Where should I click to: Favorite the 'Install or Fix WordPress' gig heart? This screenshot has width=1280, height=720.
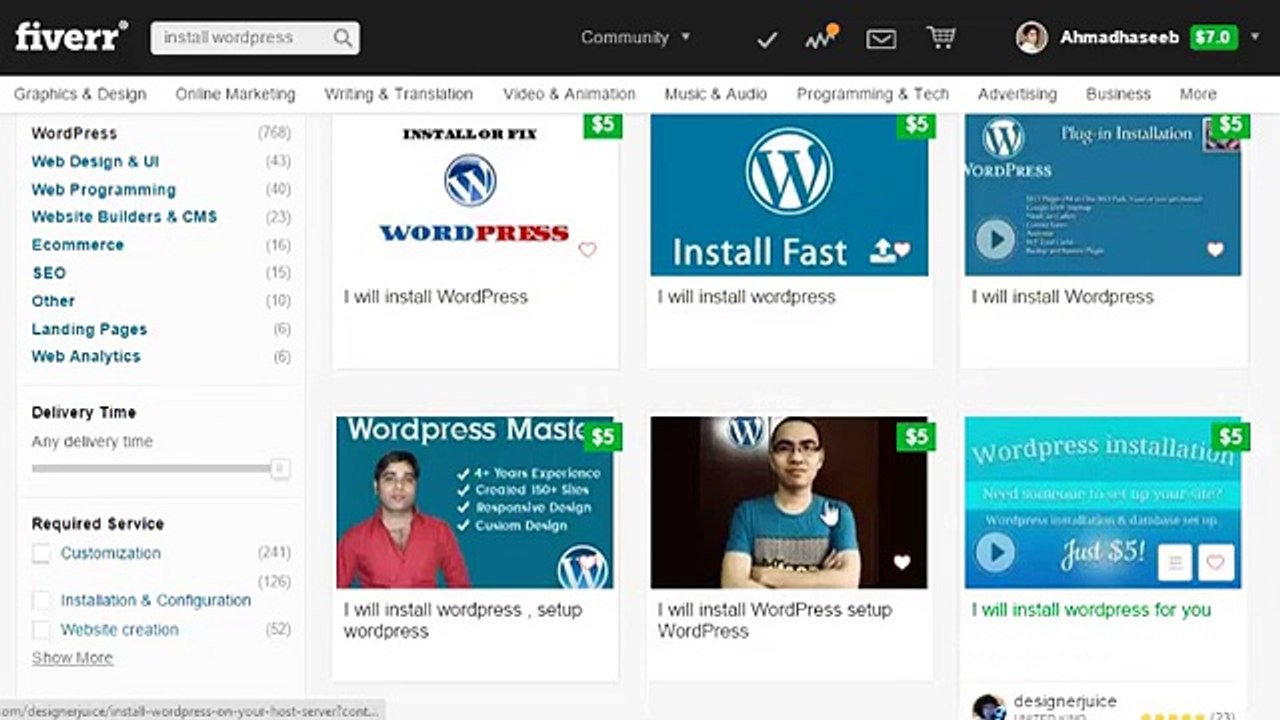pyautogui.click(x=587, y=249)
